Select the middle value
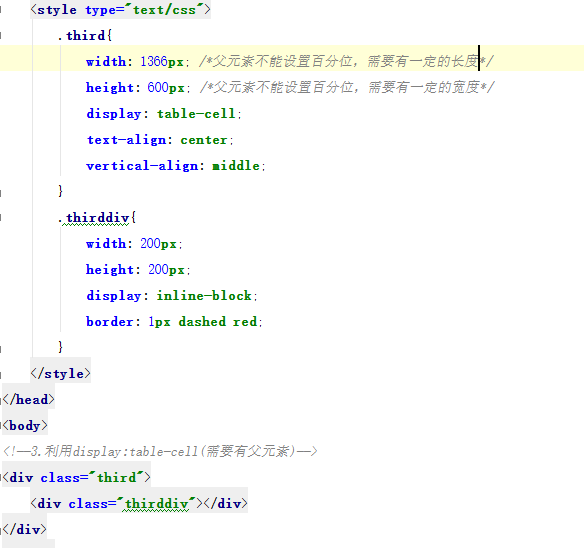Screen dimensions: 584x548 (236, 165)
